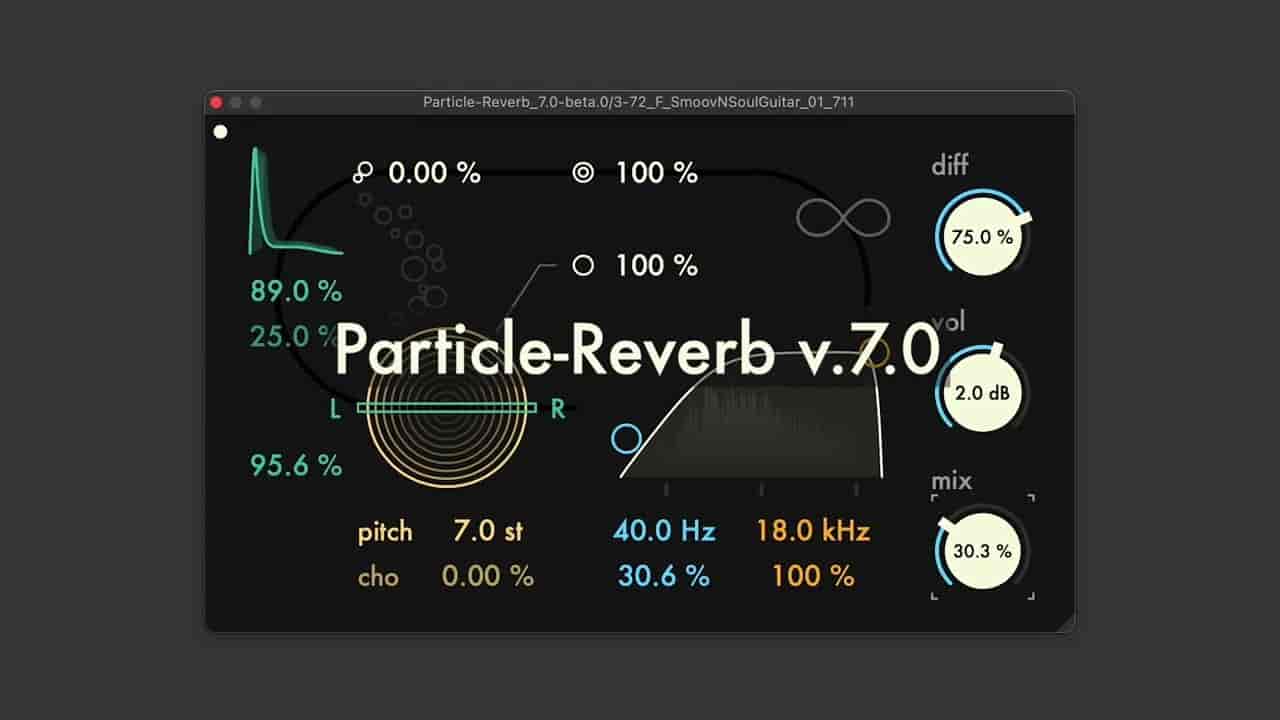
Task: Select the 0.00 % value at top
Action: [435, 173]
